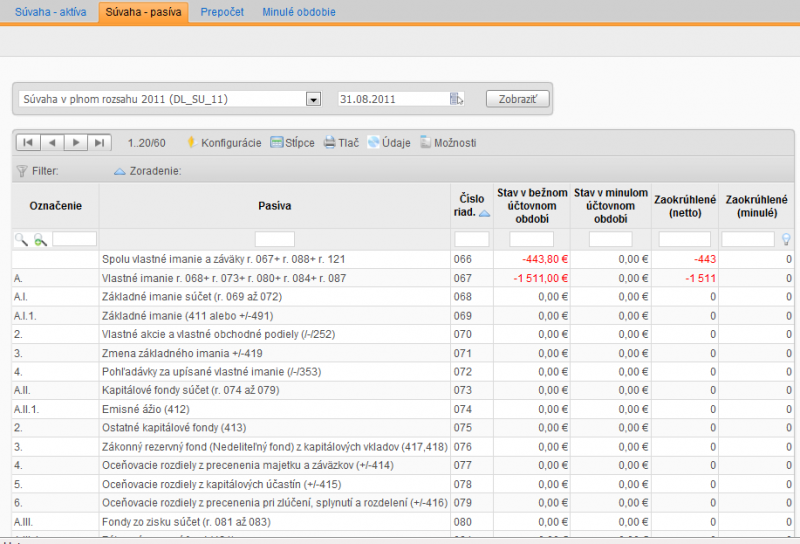Screen dimensions: 800x544
Task: Open Možnosti options menu
Action: [448, 143]
